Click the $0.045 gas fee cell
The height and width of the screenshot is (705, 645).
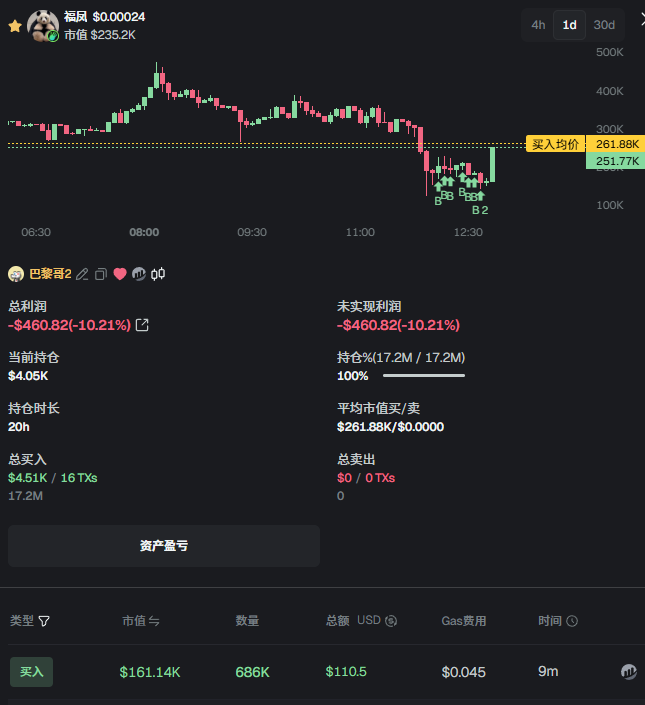463,672
